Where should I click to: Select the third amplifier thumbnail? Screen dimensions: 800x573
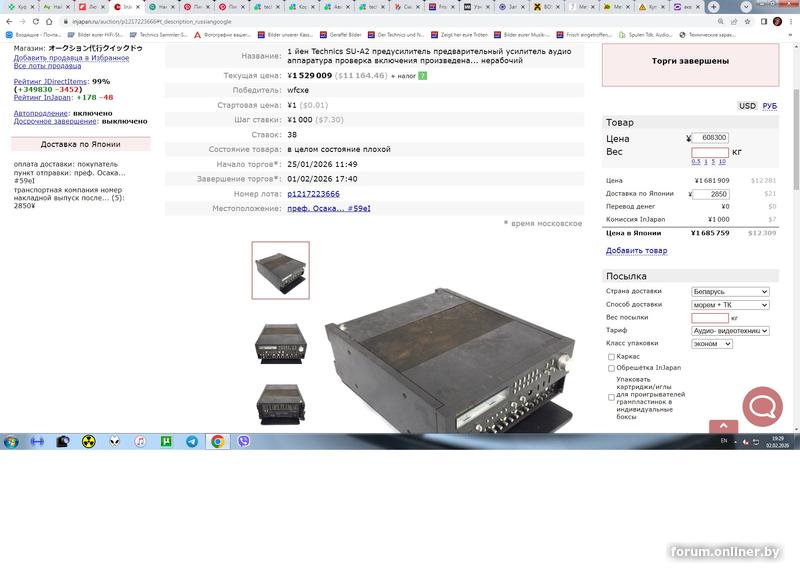click(x=281, y=404)
